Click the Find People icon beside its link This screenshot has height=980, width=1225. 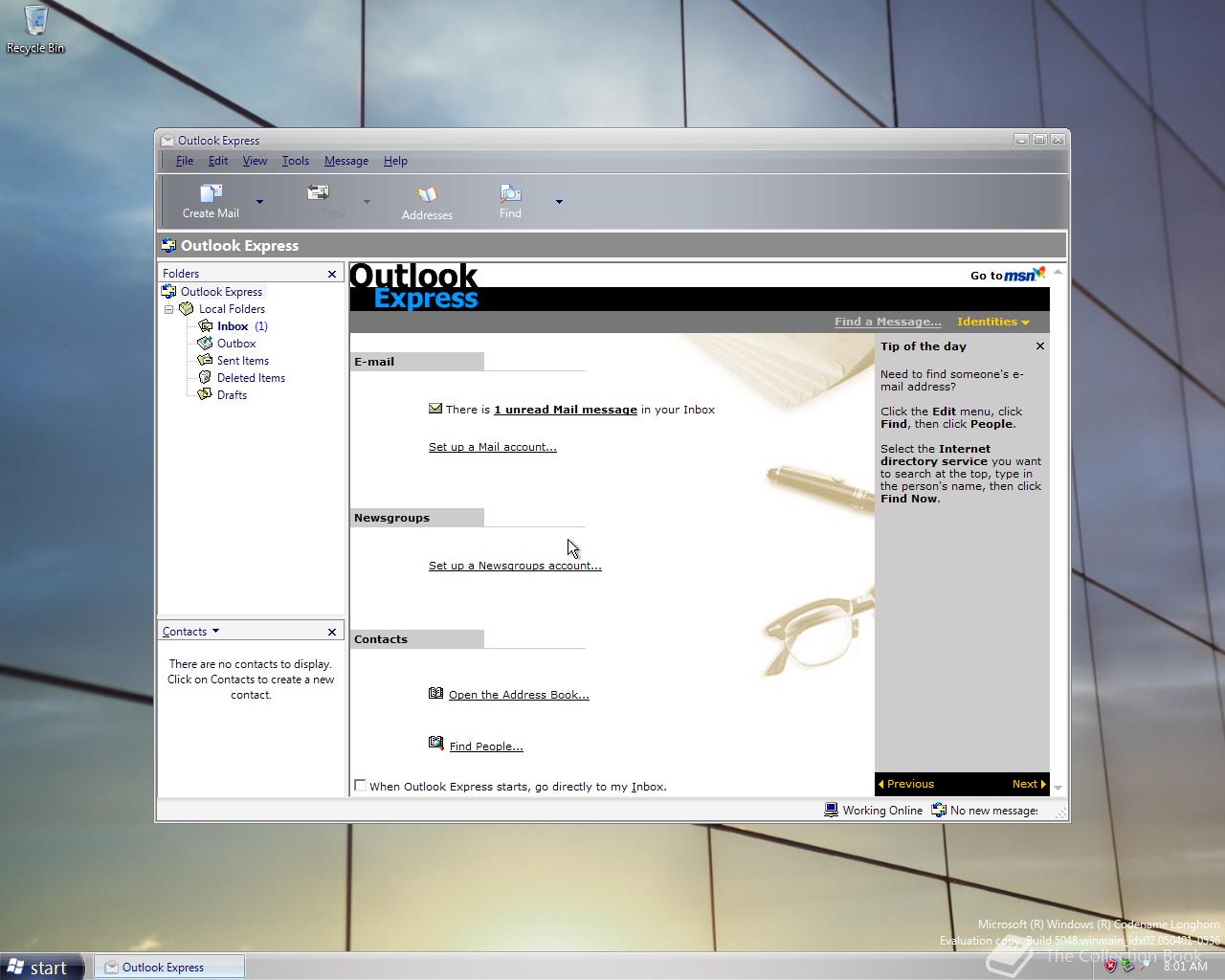click(436, 743)
